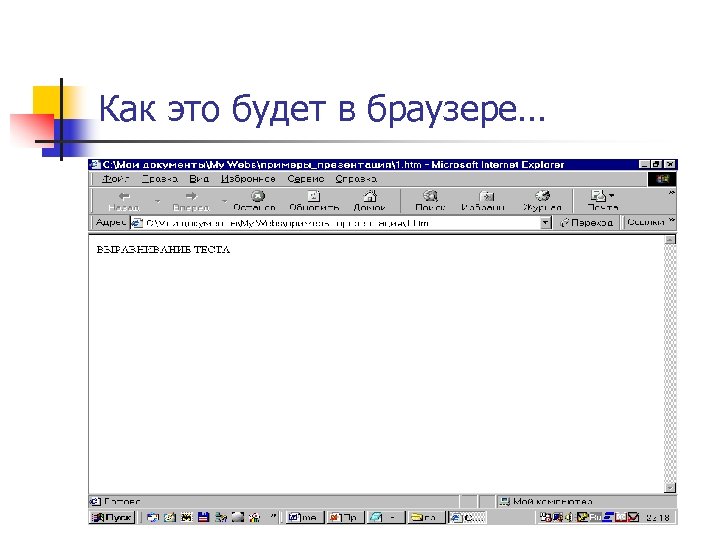Close the Internet Explorer window

(670, 164)
